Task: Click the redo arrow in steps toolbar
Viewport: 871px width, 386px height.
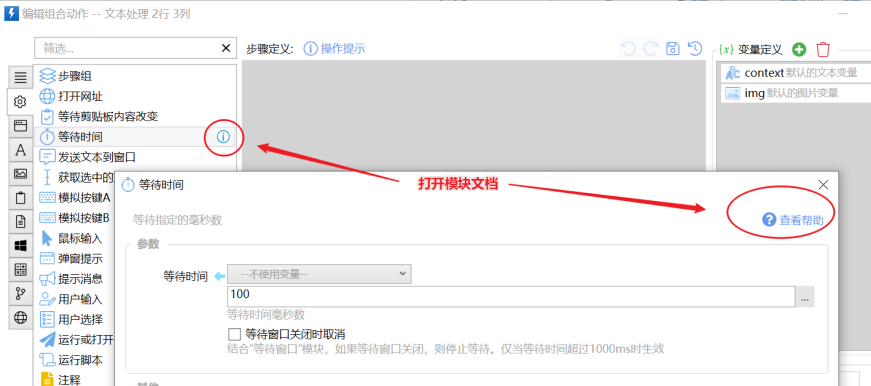Action: point(650,49)
